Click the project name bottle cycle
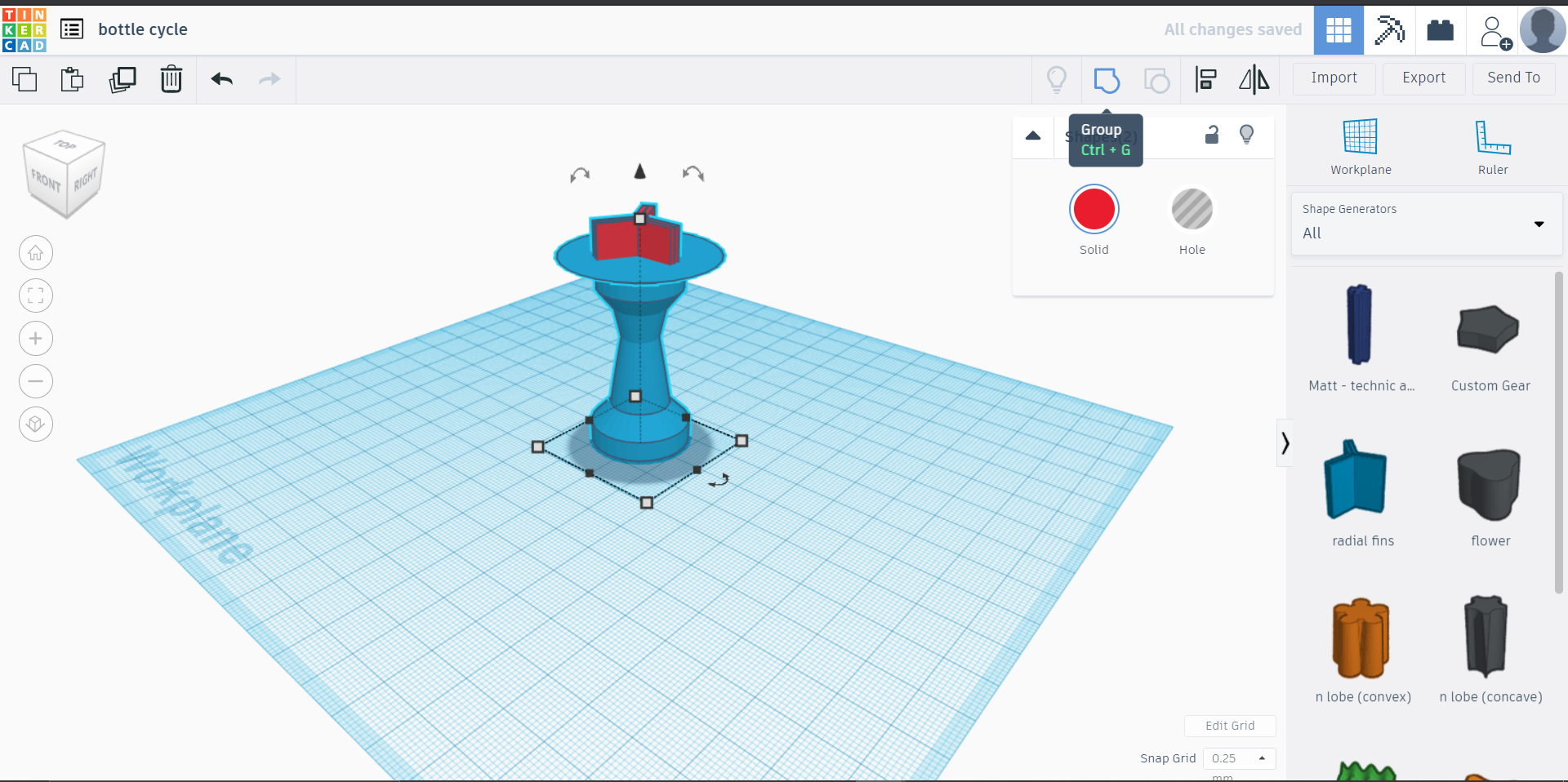Image resolution: width=1568 pixels, height=782 pixels. pos(143,29)
